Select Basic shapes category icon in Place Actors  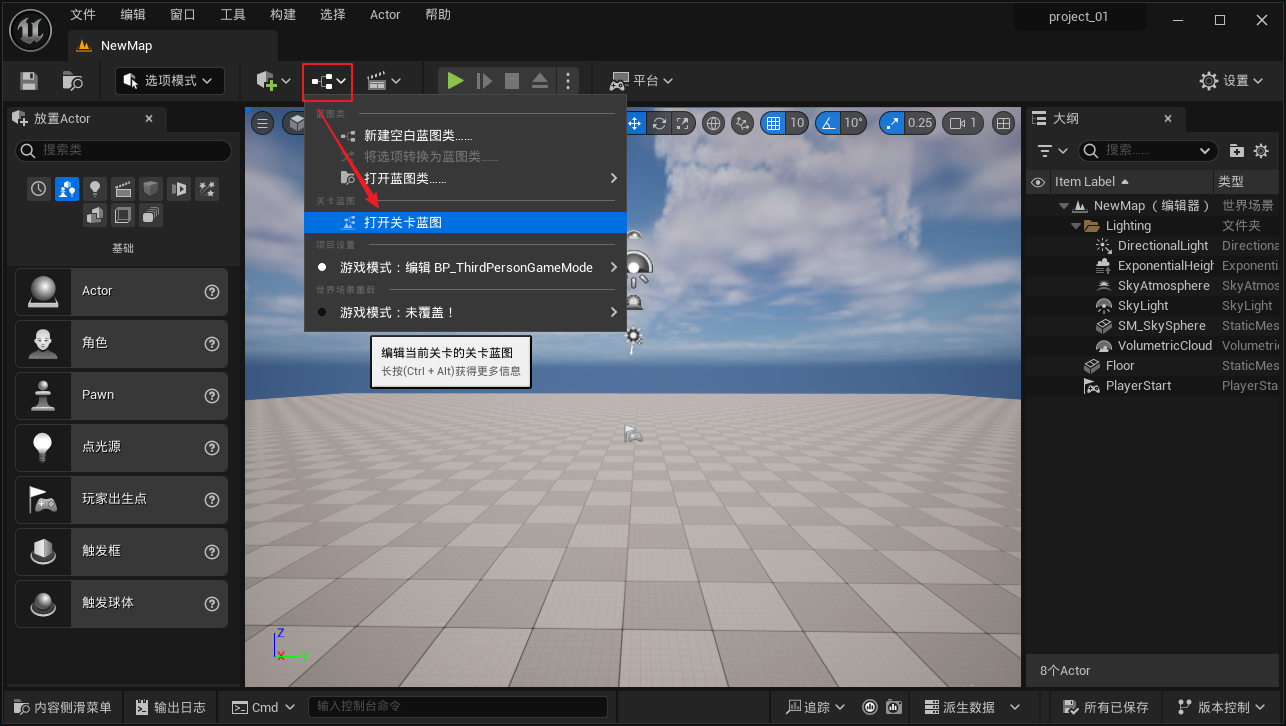click(67, 188)
